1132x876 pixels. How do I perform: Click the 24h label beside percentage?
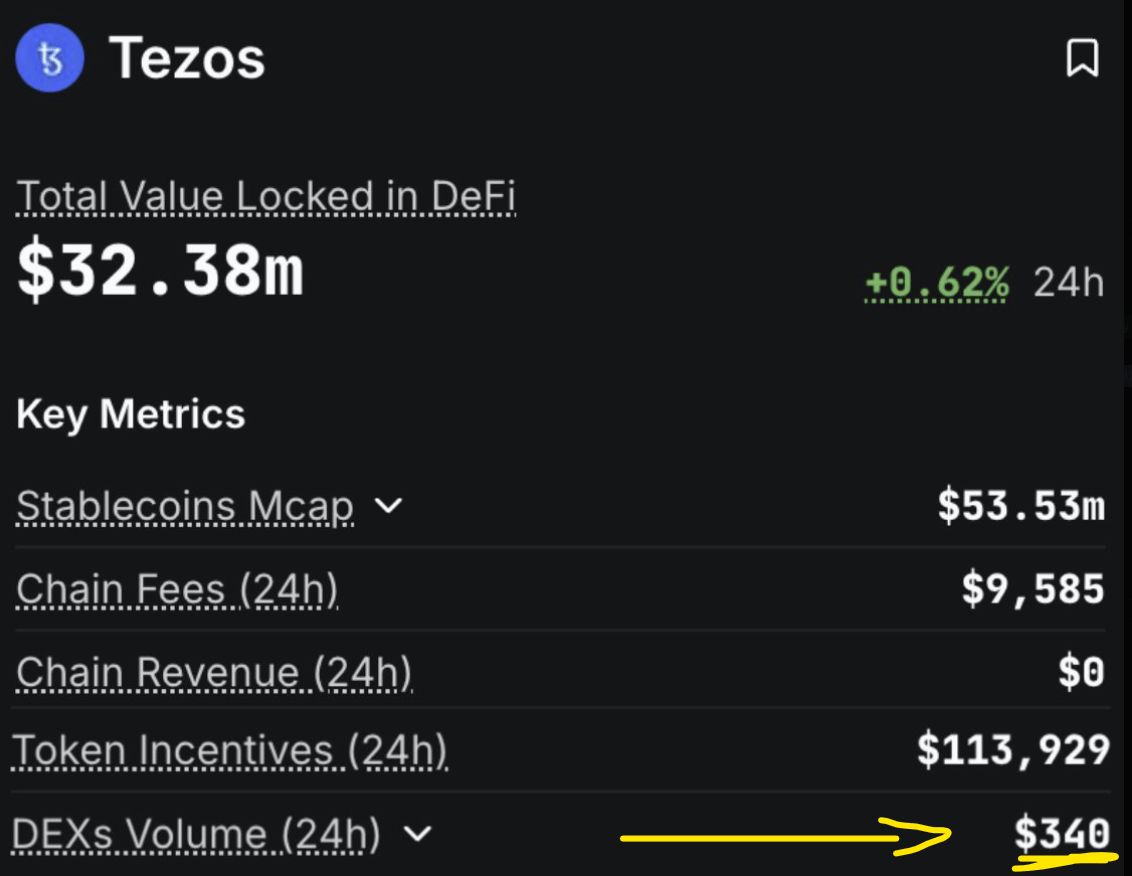pos(1068,283)
